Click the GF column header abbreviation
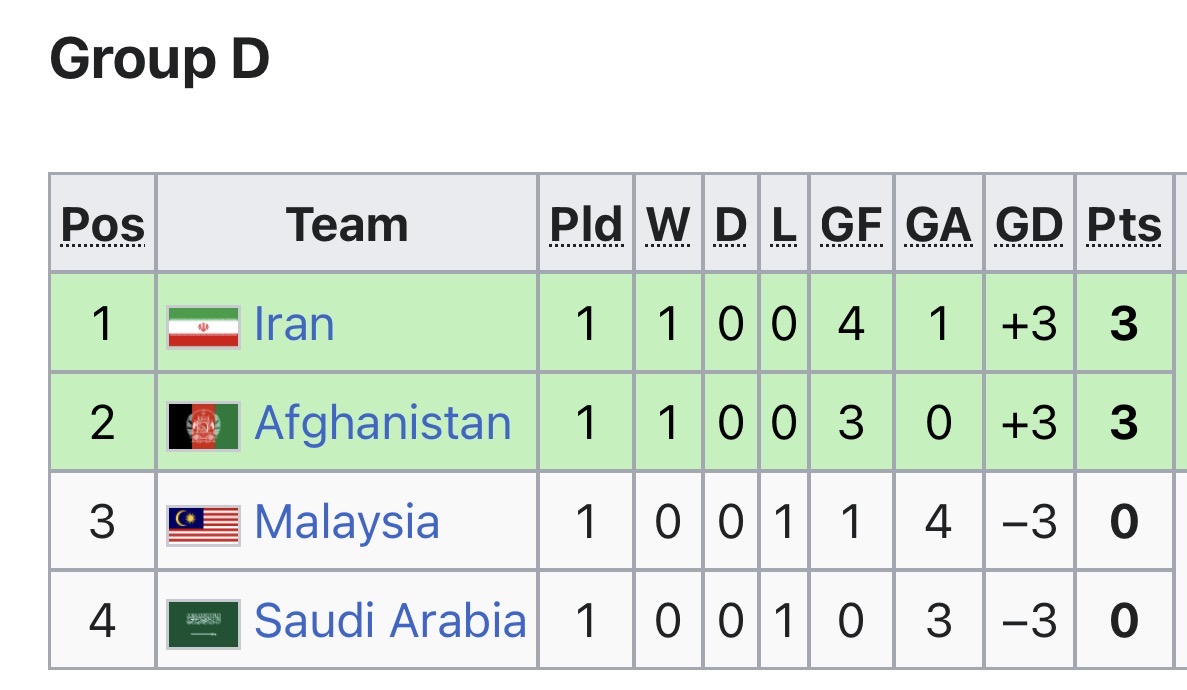Screen dimensions: 1187x690 pos(851,225)
